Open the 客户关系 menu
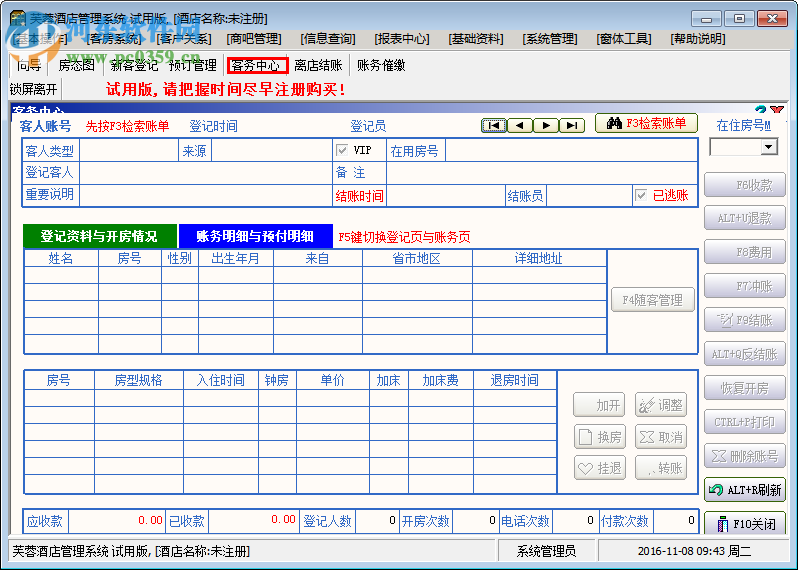Viewport: 798px width, 570px height. coord(184,39)
